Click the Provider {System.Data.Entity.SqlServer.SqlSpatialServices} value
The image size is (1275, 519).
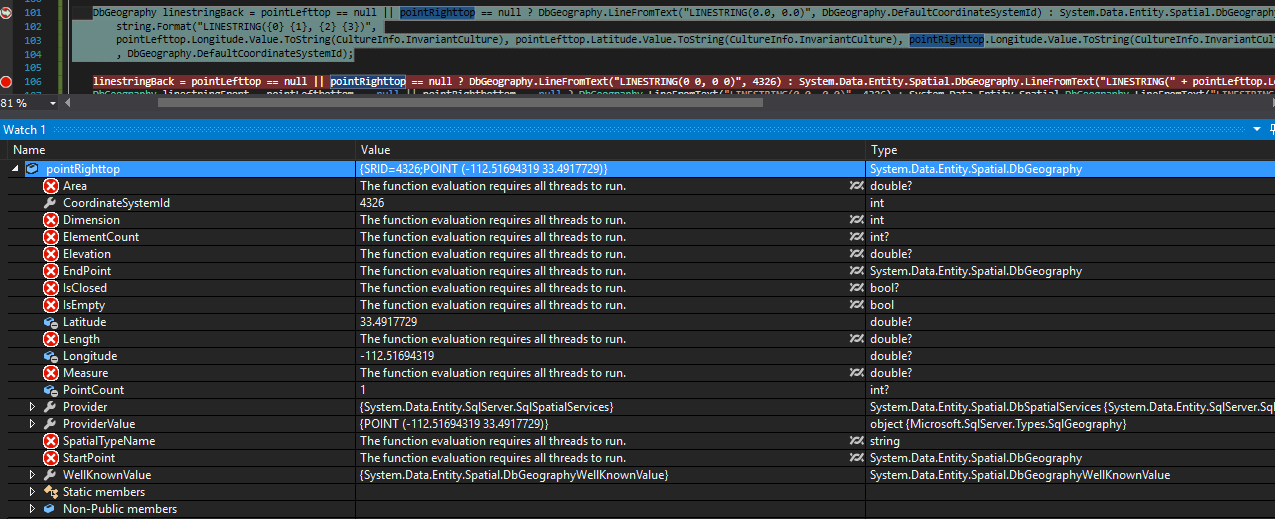coord(486,407)
